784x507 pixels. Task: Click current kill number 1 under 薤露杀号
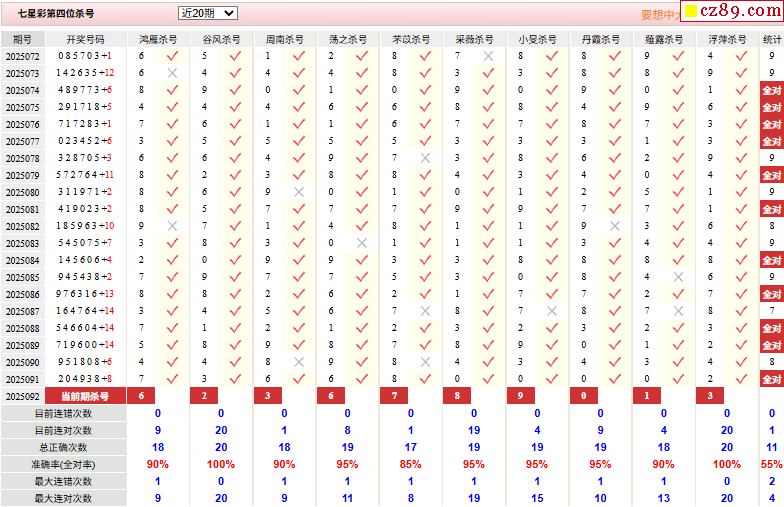646,396
